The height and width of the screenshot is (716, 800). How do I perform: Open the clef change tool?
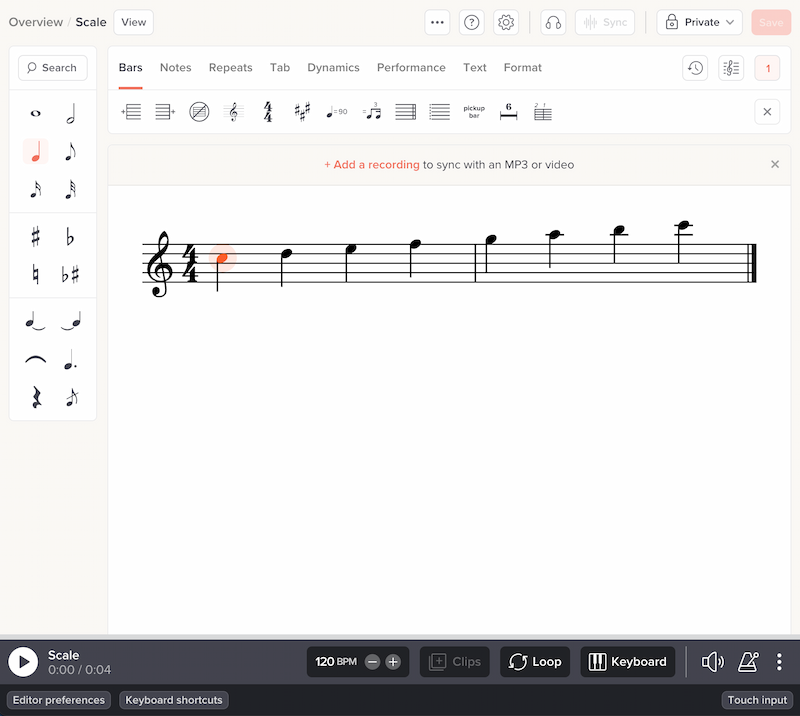(x=234, y=111)
